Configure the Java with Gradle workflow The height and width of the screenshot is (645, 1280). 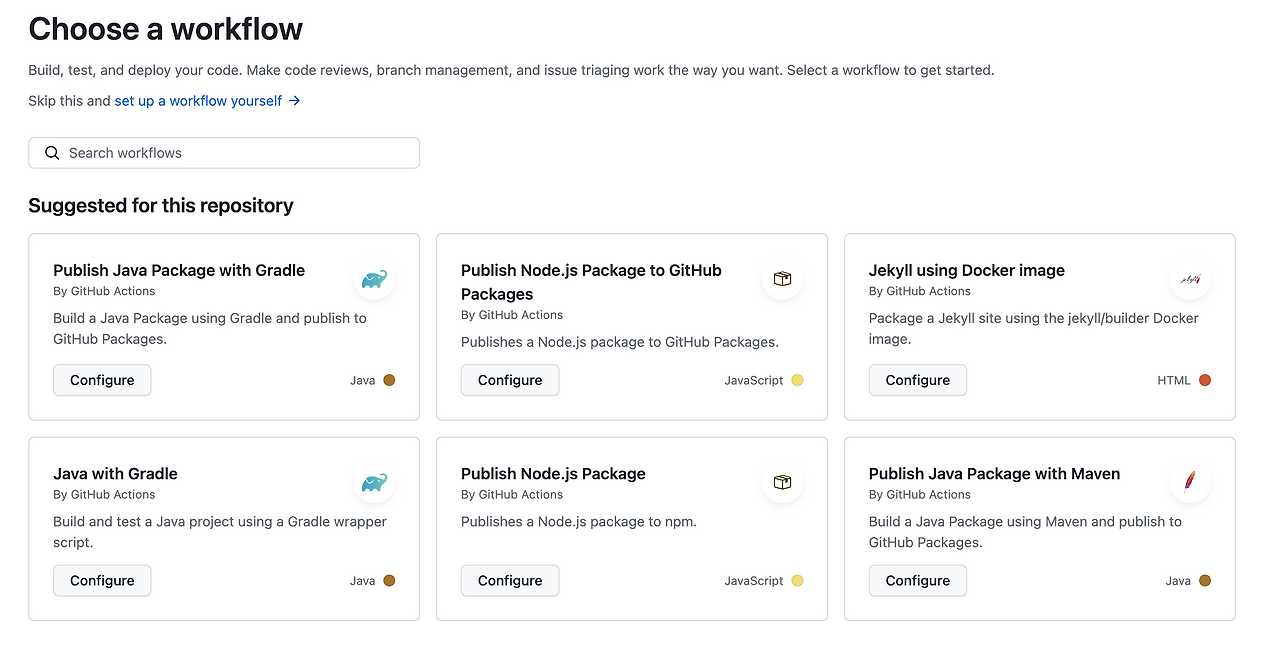pyautogui.click(x=102, y=580)
